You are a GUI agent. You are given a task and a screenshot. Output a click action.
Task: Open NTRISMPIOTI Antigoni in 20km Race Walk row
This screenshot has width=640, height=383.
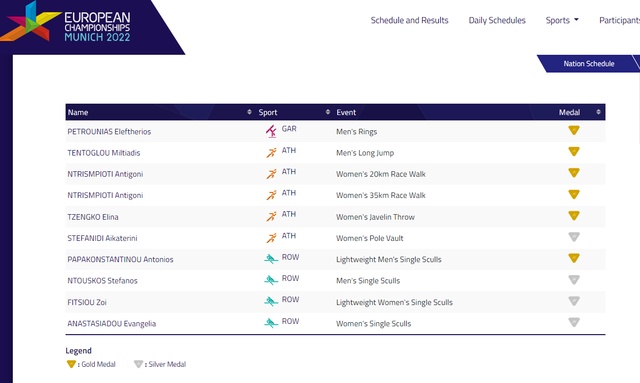pos(105,174)
